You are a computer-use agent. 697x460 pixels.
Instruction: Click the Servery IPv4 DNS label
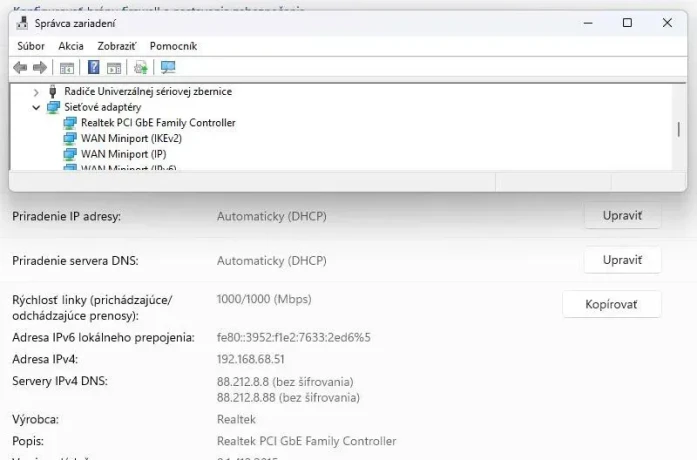[x=60, y=381]
